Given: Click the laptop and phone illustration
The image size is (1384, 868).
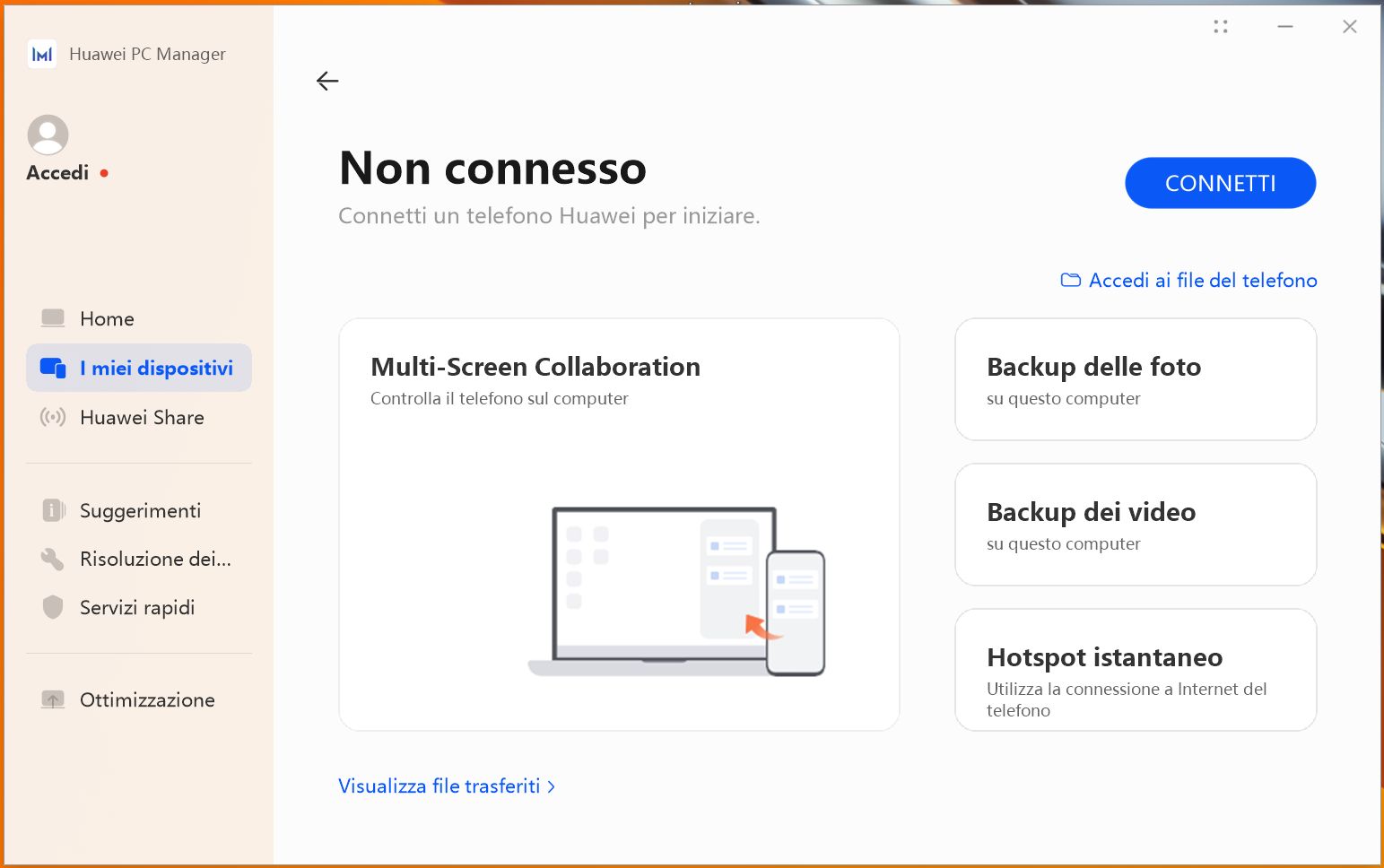Looking at the screenshot, I should (x=676, y=591).
